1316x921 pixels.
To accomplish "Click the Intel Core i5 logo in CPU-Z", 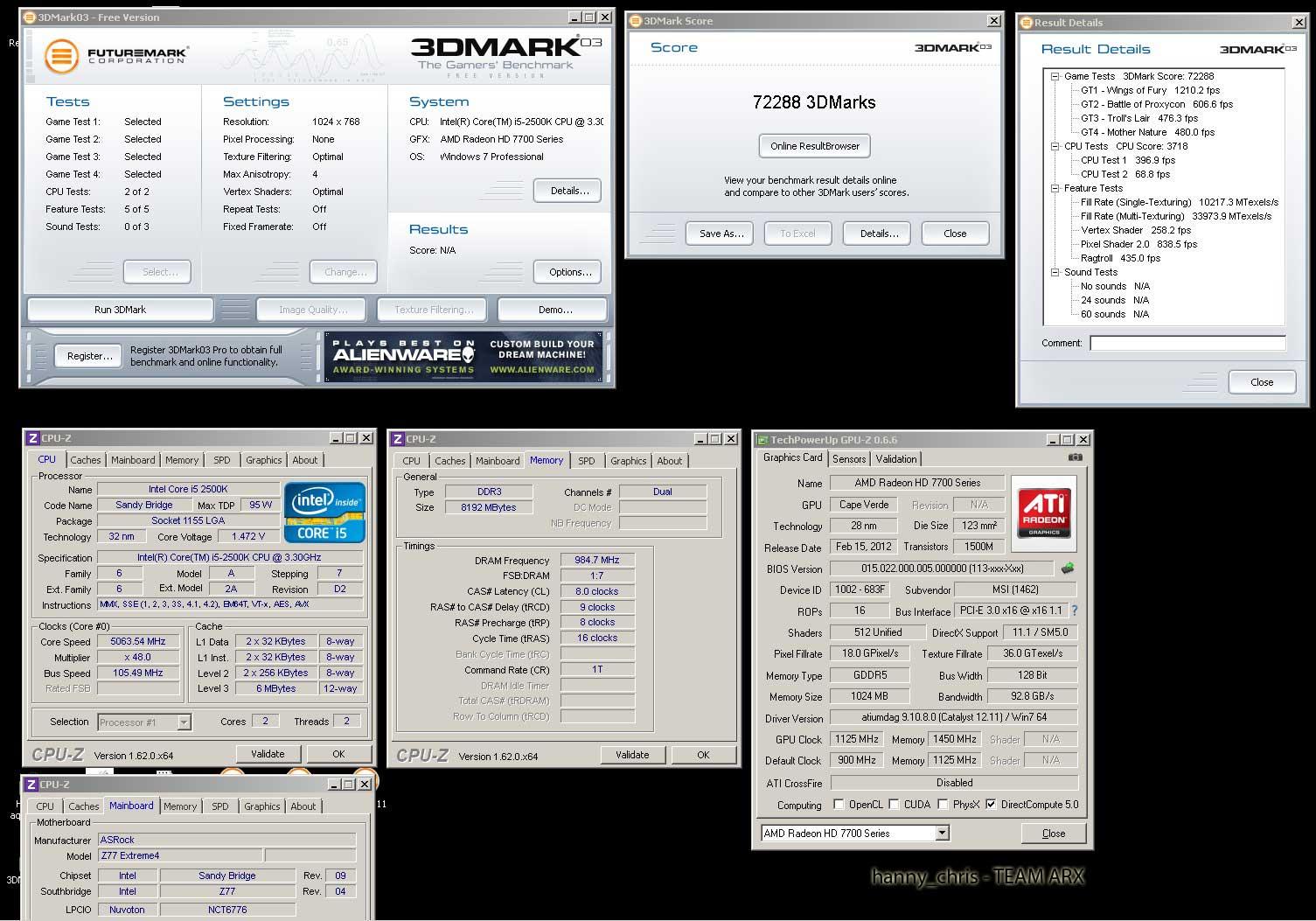I will coord(324,513).
